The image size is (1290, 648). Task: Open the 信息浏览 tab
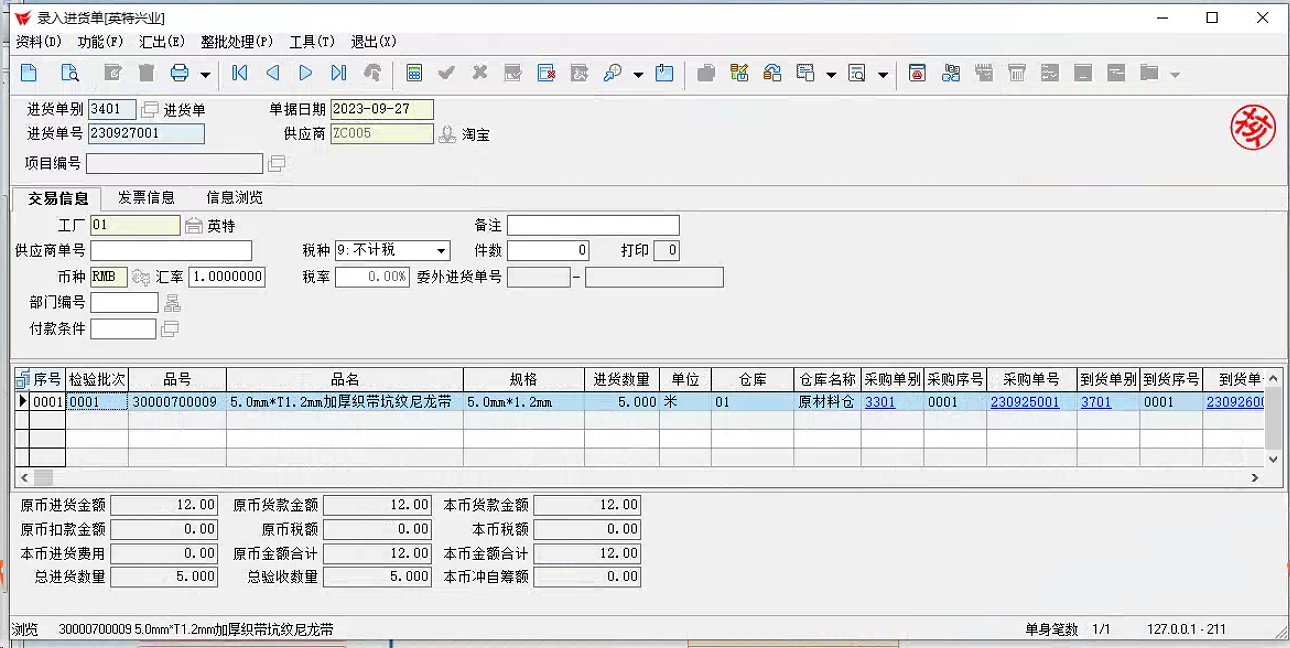click(234, 198)
